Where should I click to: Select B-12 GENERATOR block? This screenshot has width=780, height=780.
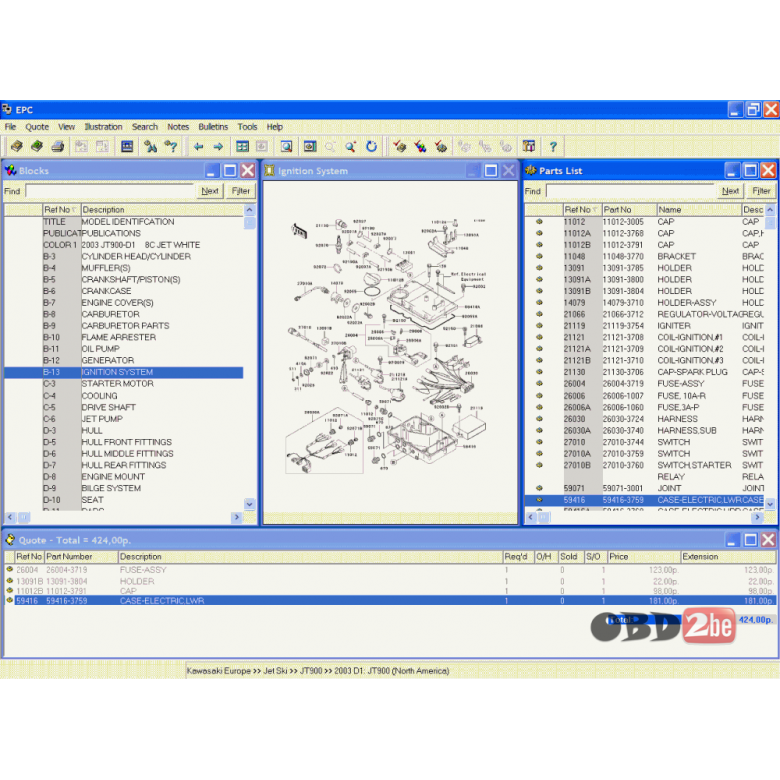pyautogui.click(x=124, y=360)
